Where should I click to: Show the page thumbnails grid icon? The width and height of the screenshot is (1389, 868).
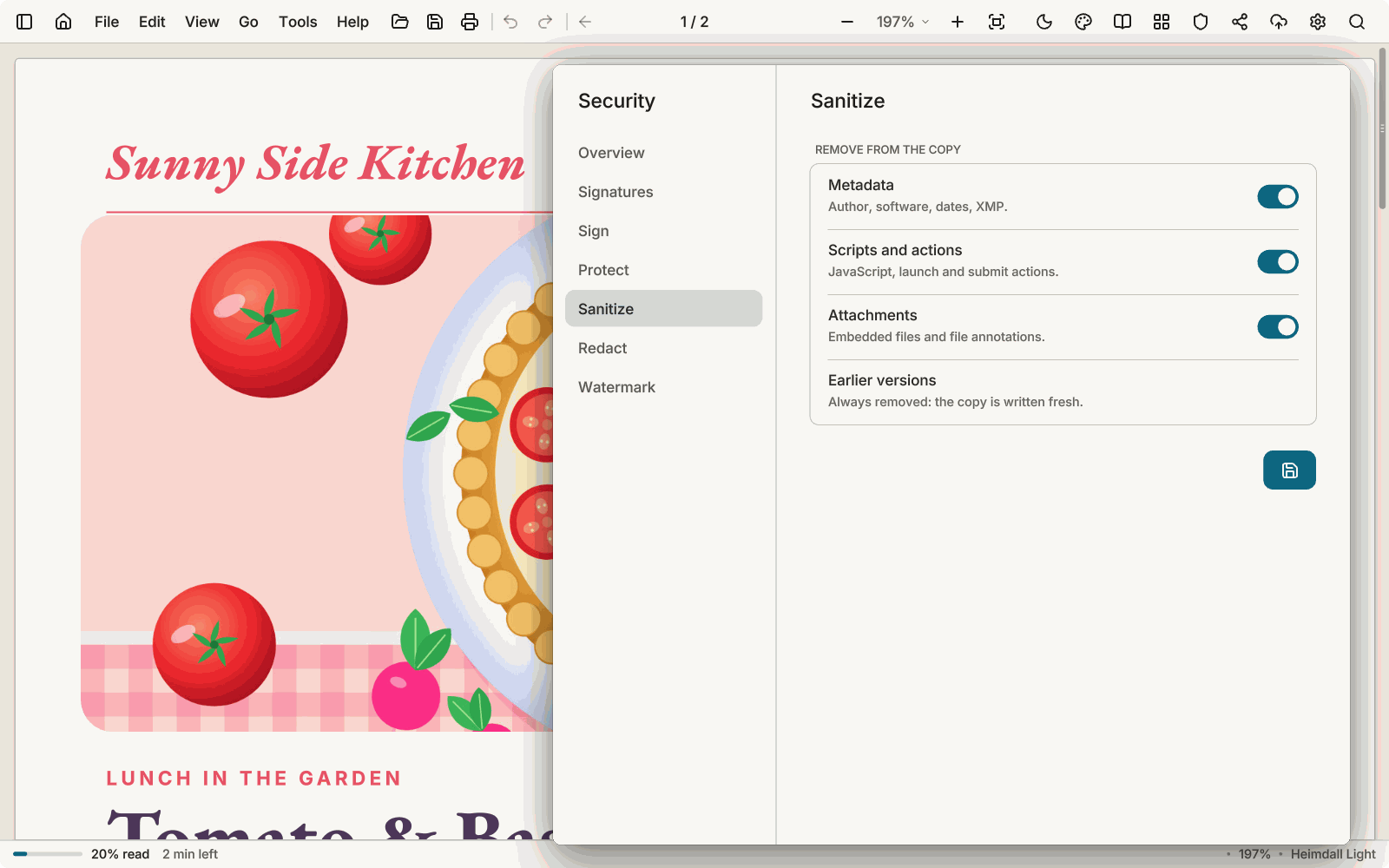point(1162,22)
